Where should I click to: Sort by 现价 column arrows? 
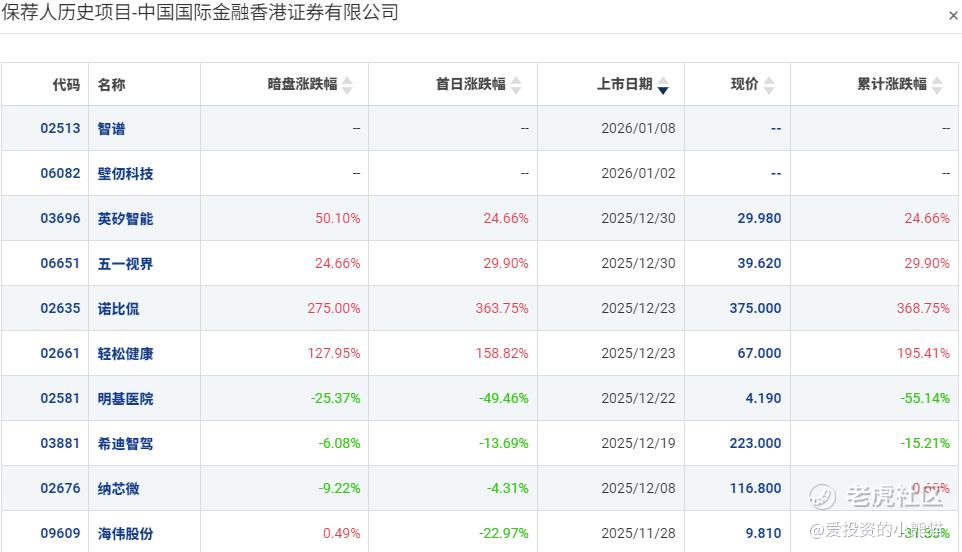[769, 85]
